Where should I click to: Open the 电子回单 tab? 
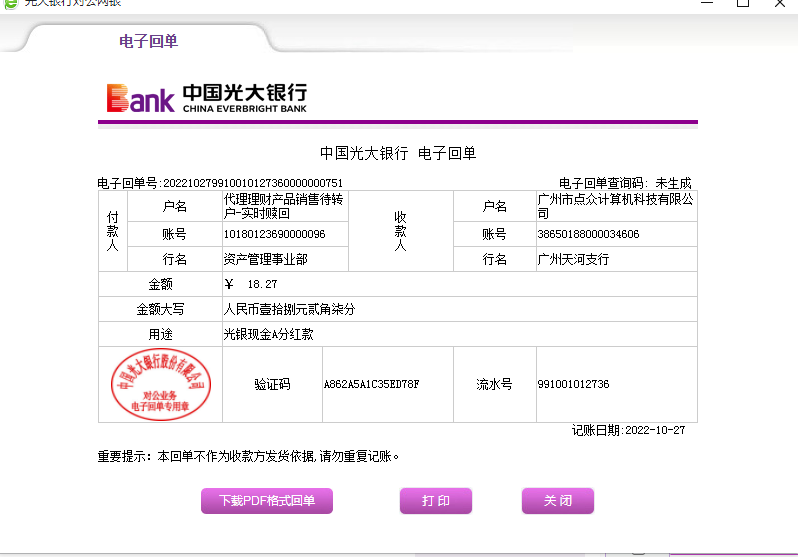click(x=148, y=41)
